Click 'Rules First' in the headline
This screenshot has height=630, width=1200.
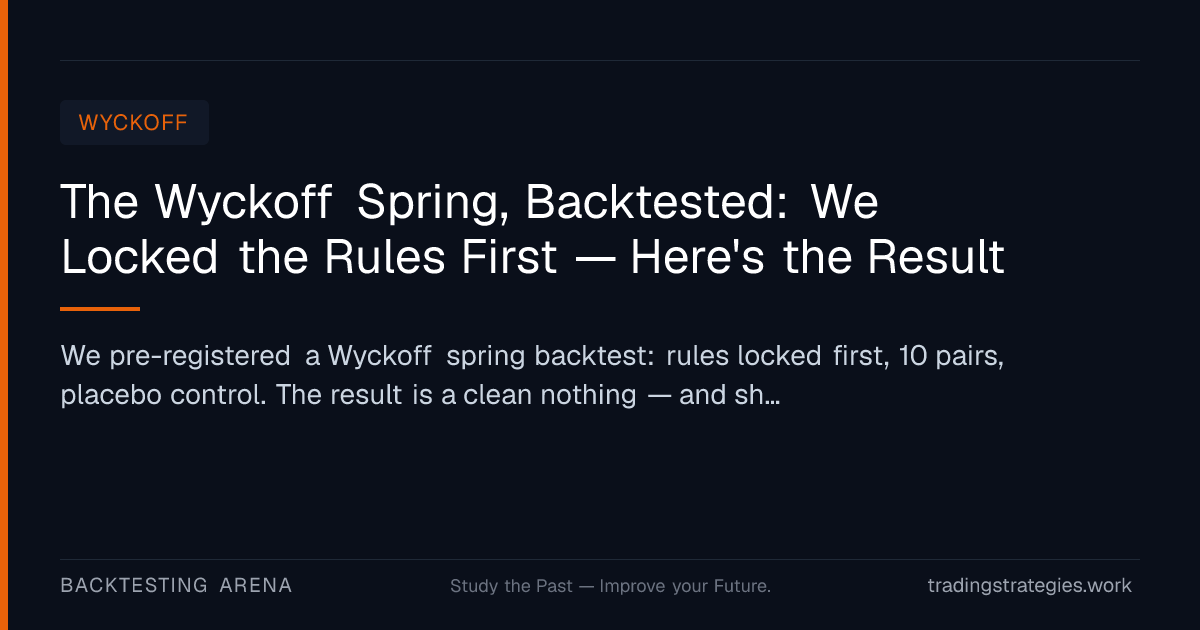pos(440,258)
